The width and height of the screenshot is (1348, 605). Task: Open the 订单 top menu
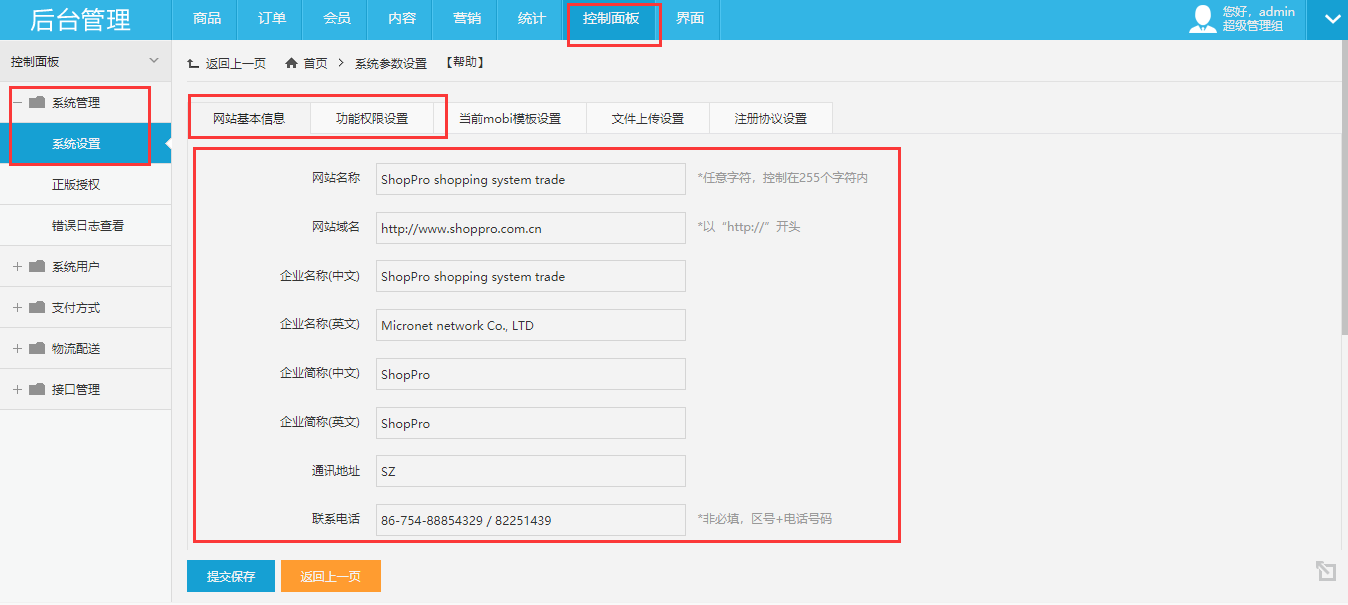click(272, 19)
